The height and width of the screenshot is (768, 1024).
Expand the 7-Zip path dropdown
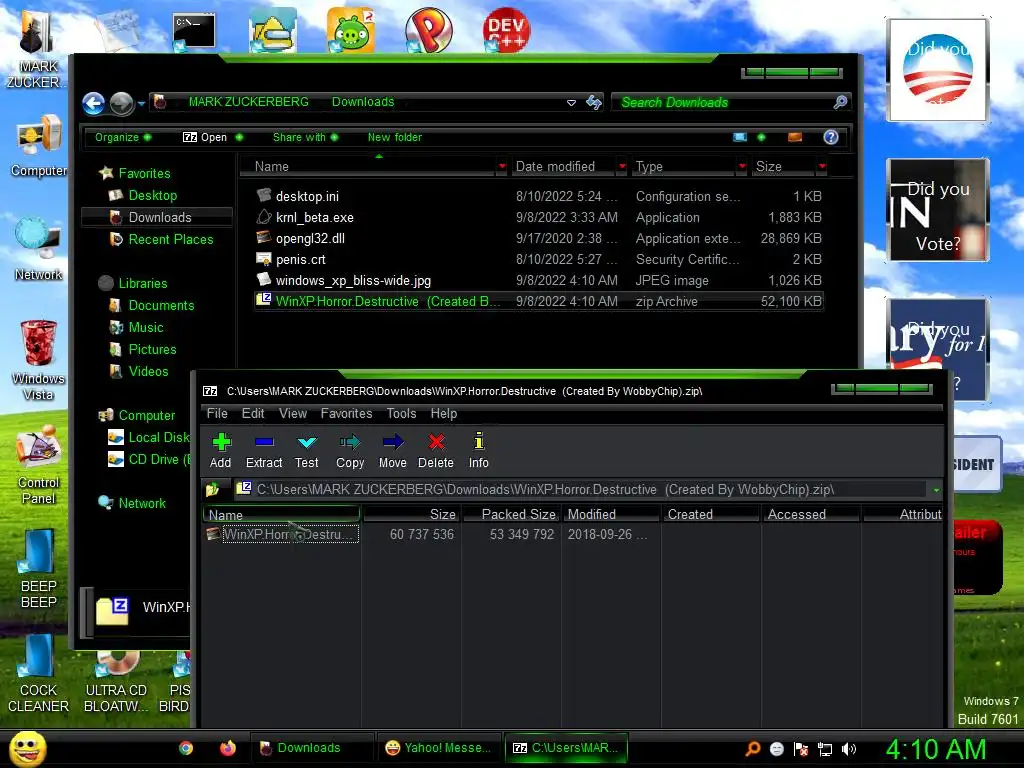[936, 490]
